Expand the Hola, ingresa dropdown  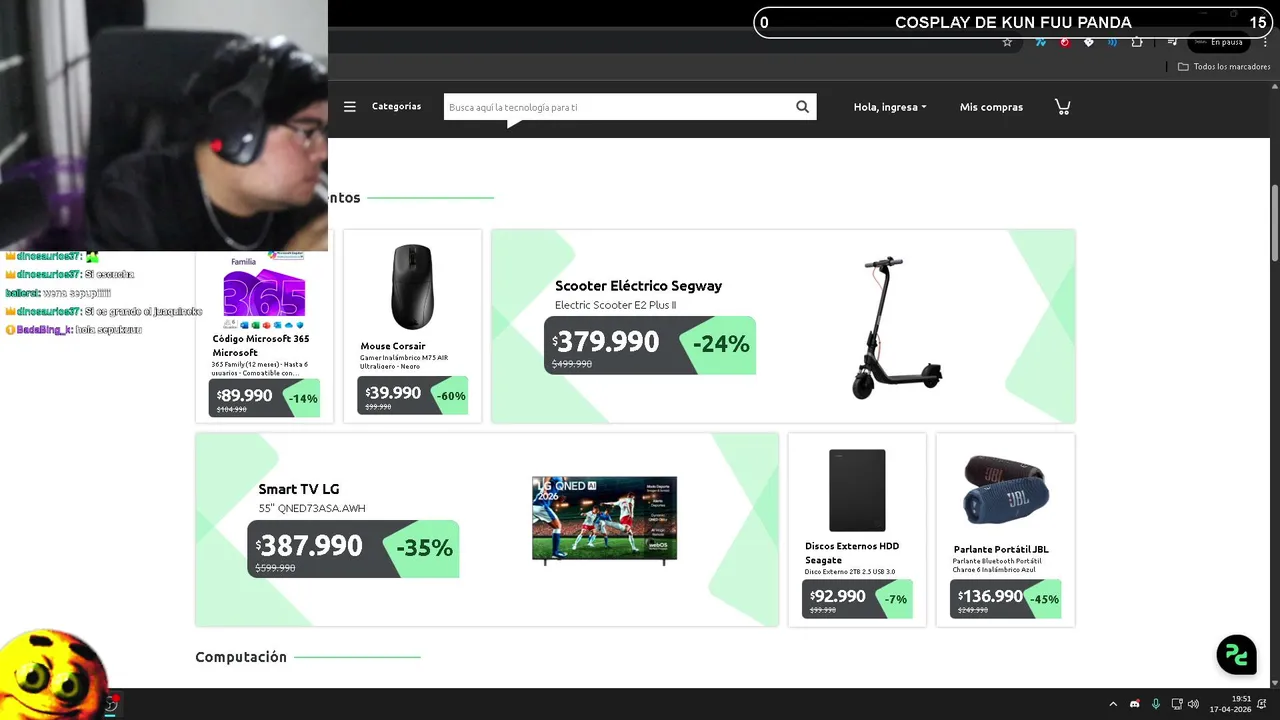coord(890,107)
